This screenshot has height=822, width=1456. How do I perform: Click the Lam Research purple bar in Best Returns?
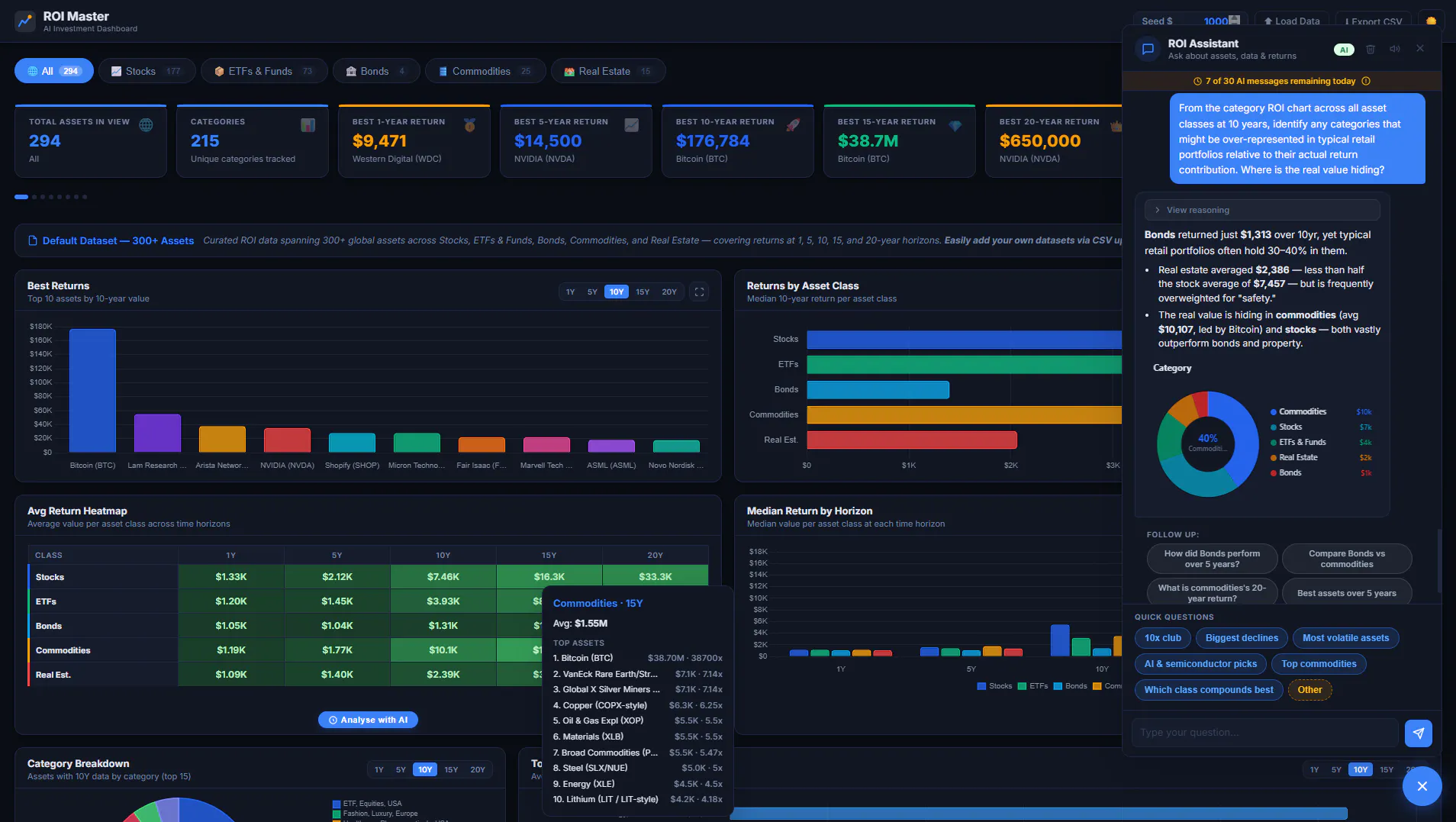[157, 434]
